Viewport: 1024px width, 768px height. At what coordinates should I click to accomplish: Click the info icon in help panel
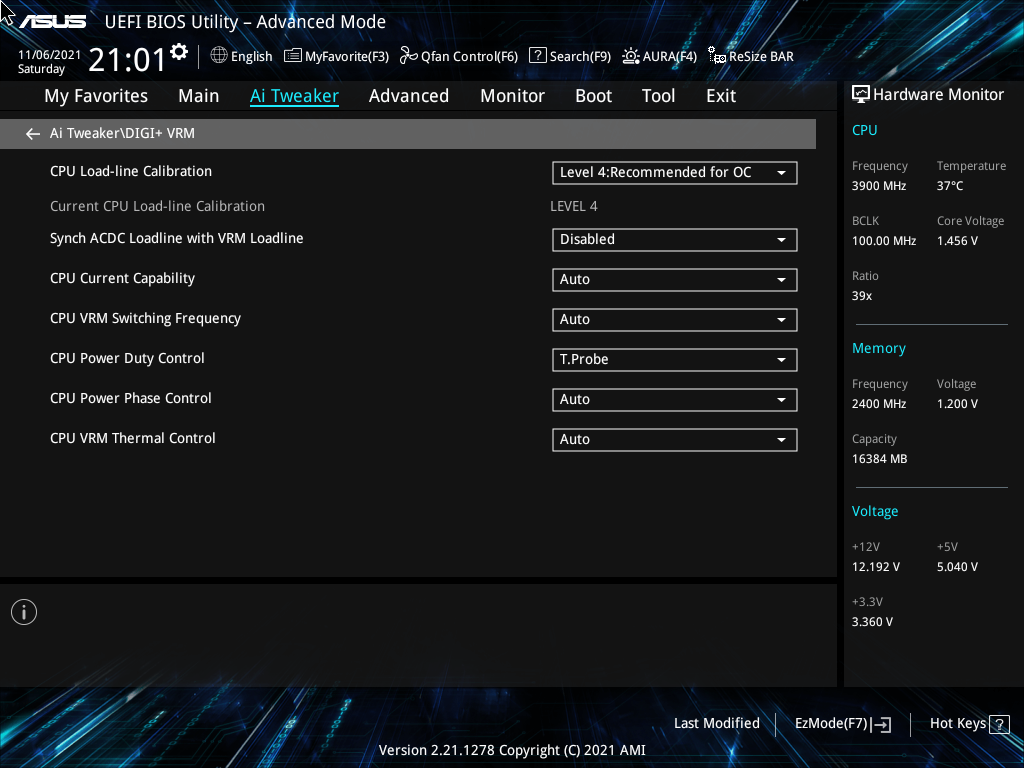coord(24,612)
